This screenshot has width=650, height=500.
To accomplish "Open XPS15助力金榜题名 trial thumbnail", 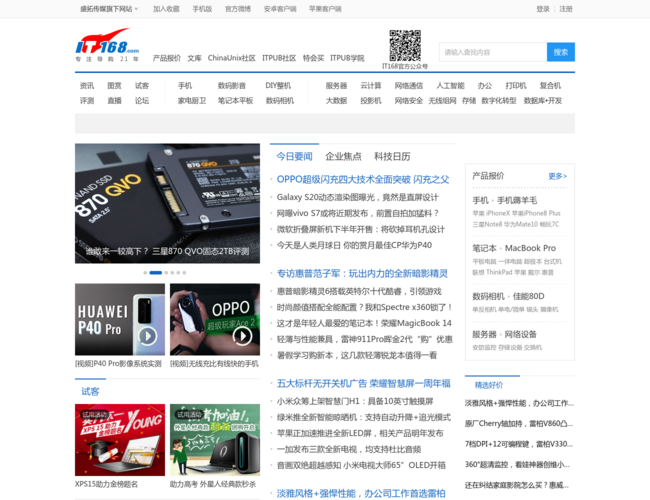I will point(120,440).
